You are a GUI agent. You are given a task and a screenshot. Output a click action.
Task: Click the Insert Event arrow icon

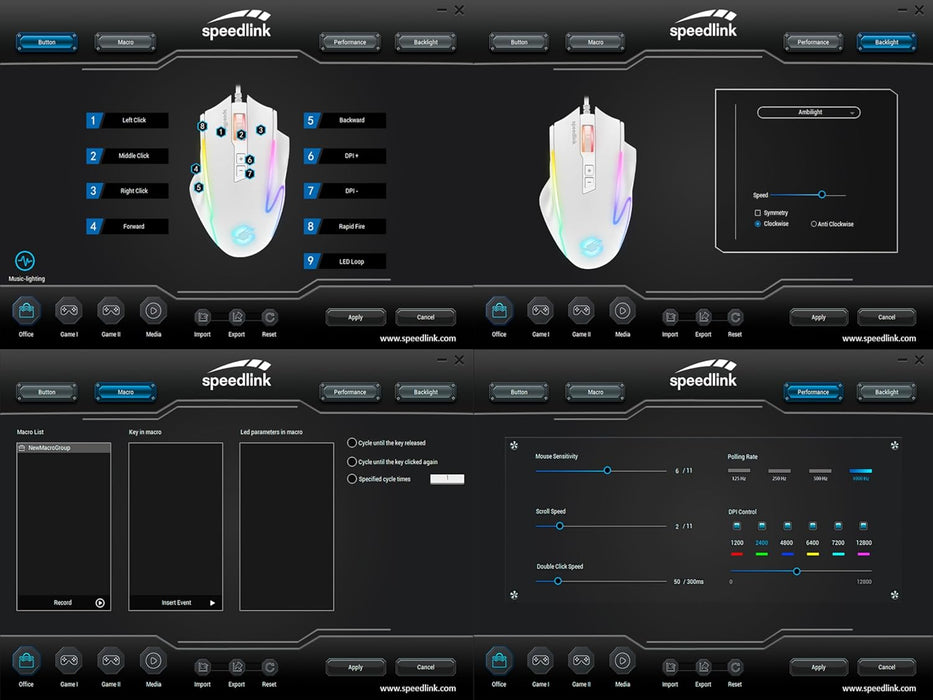pos(212,603)
